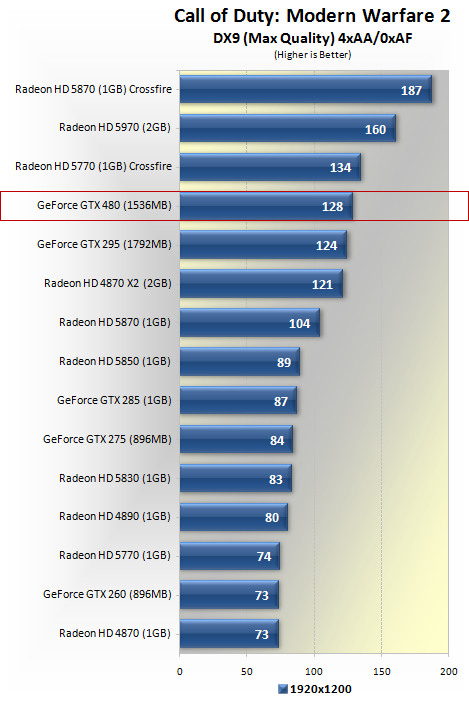The height and width of the screenshot is (701, 469).
Task: Click the chart title Call of Duty: Modern Warfare 2
Action: point(312,17)
